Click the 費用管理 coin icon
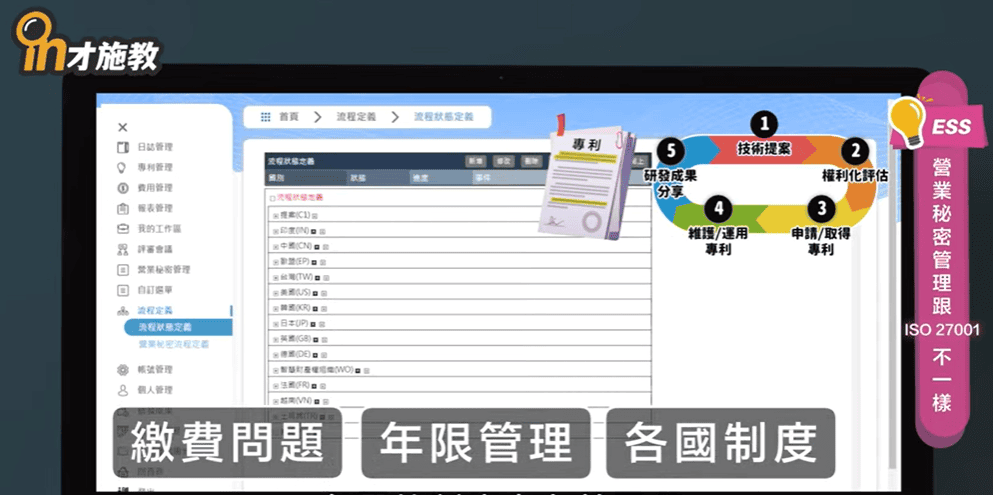Viewport: 993px width, 495px height. click(x=122, y=188)
